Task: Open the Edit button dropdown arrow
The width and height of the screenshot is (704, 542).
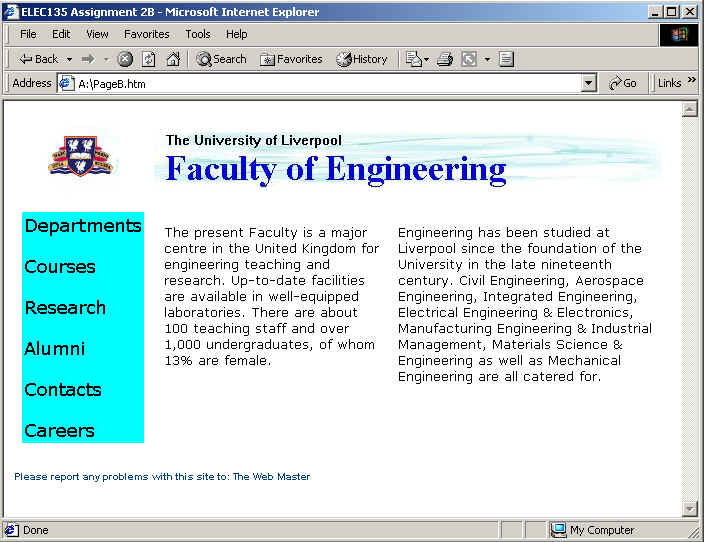Action: pyautogui.click(x=487, y=59)
